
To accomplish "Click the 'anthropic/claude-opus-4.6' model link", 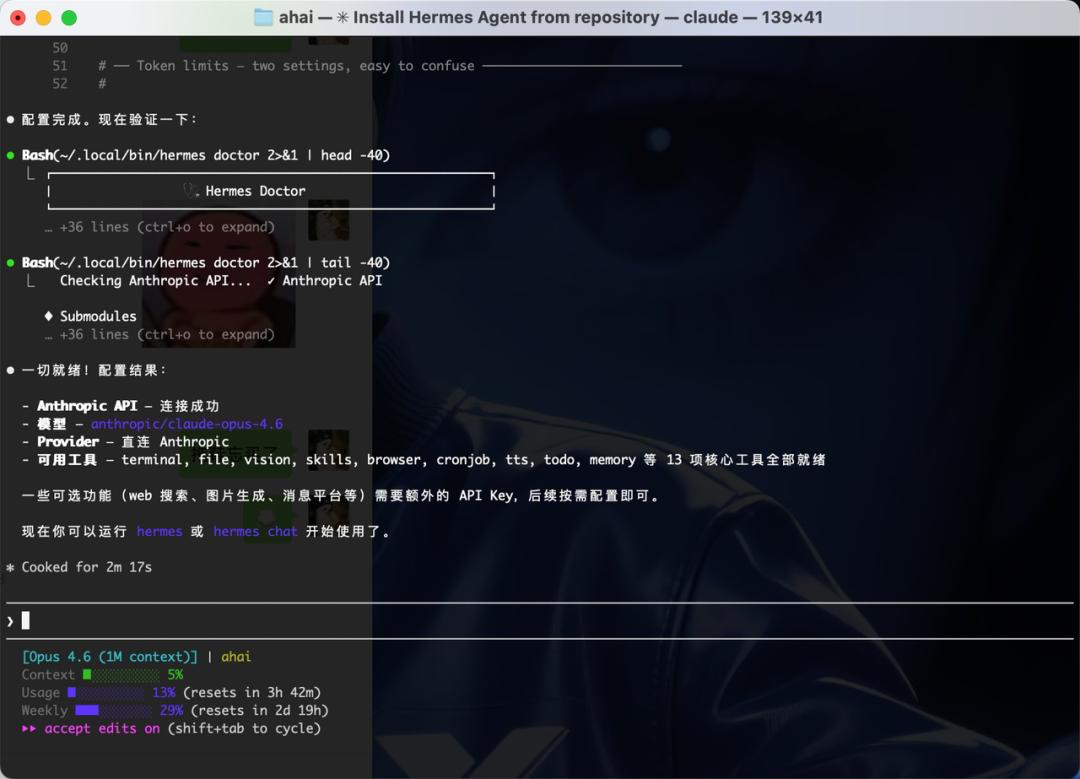I will click(187, 424).
